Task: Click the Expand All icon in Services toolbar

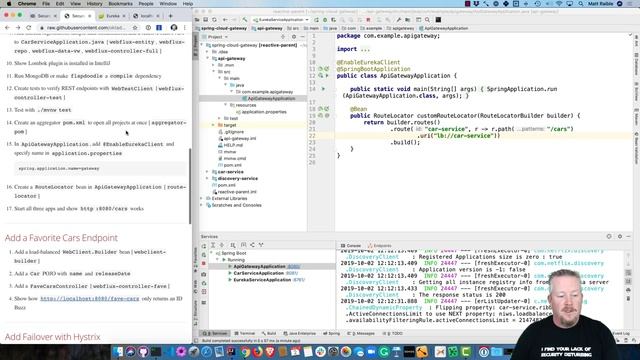Action: (x=213, y=245)
